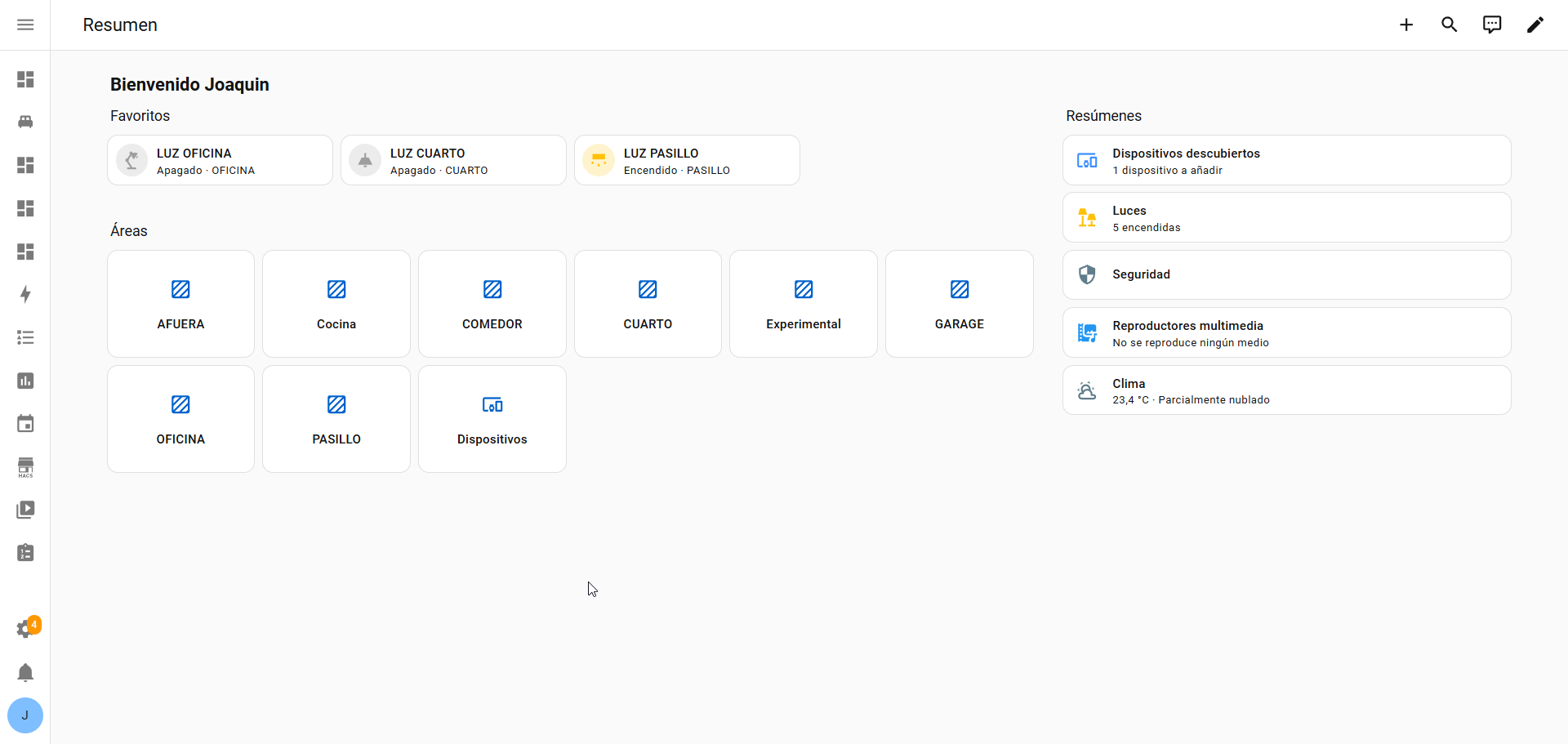
Task: Open the Cocina area card
Action: click(x=336, y=304)
